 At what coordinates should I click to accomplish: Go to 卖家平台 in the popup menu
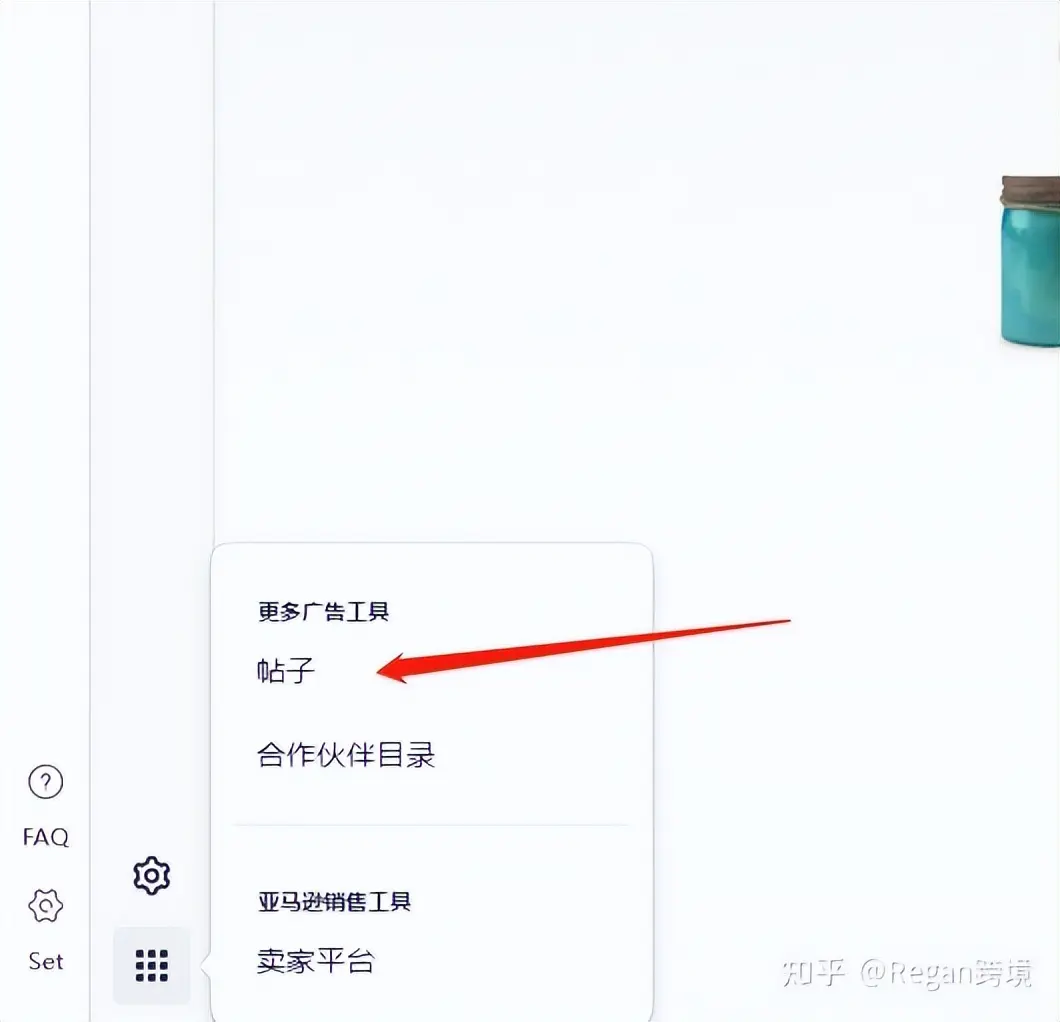click(316, 960)
